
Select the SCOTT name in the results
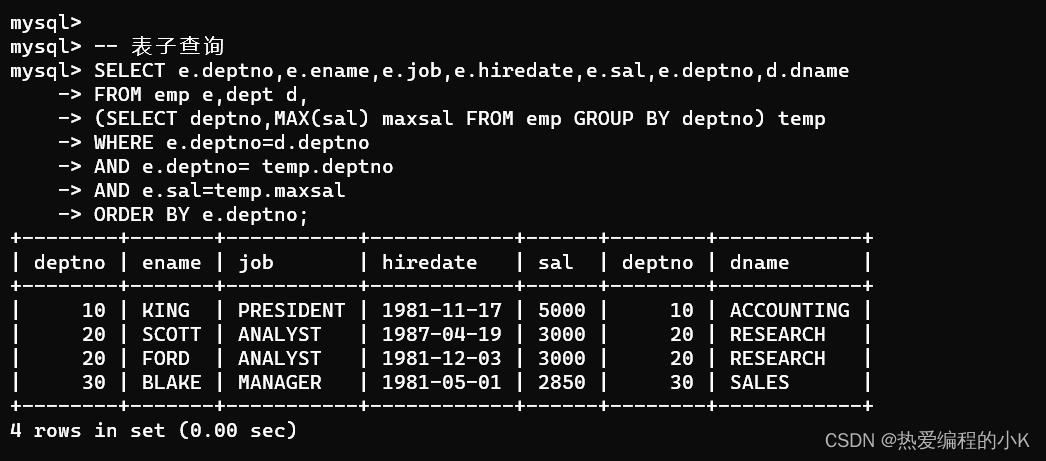pos(171,334)
